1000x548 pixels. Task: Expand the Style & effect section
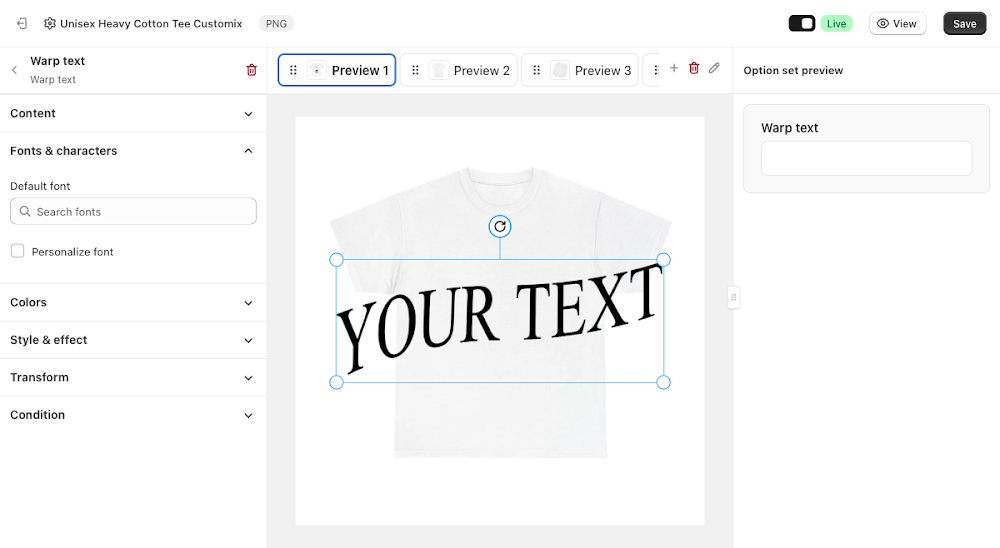coord(133,340)
